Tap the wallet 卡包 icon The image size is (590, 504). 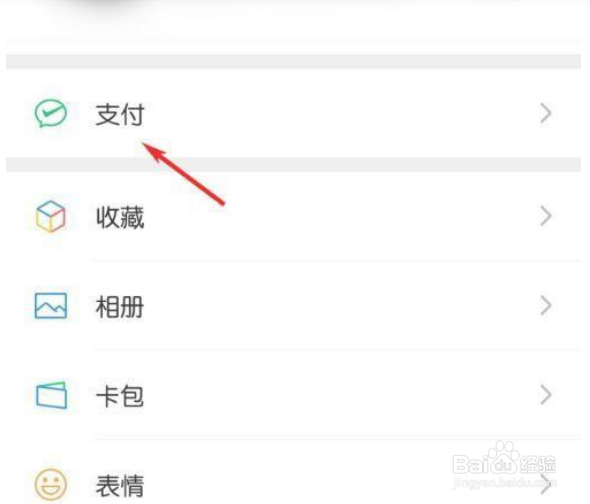pos(51,395)
